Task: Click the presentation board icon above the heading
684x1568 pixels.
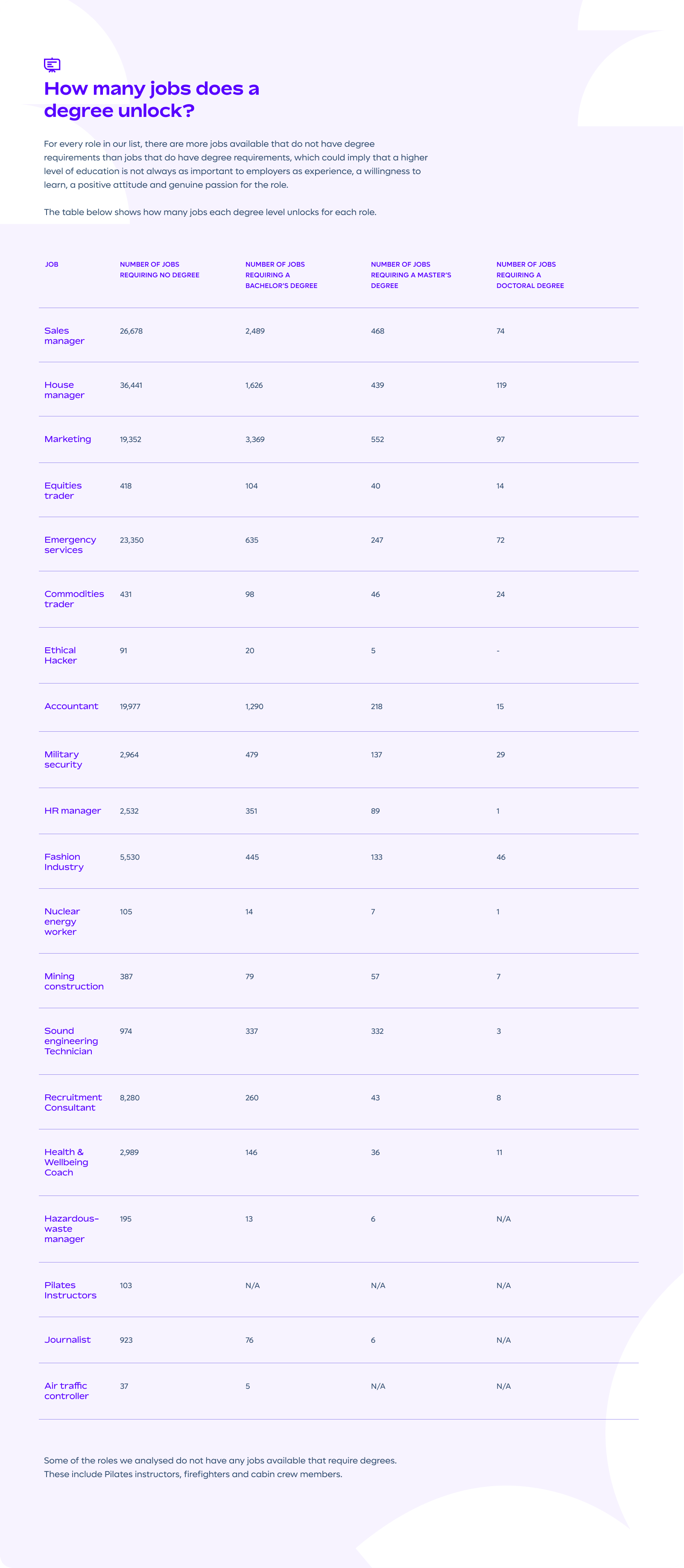Action: point(52,64)
